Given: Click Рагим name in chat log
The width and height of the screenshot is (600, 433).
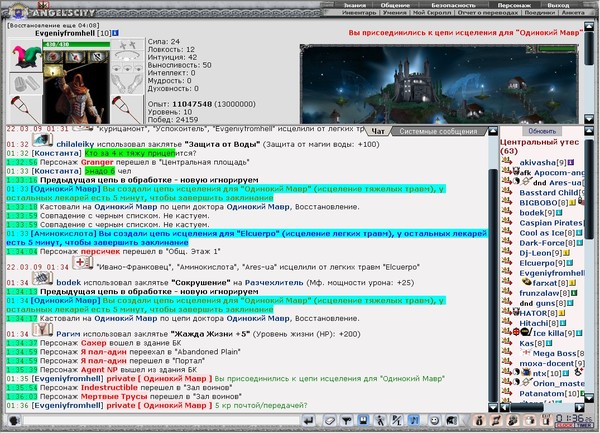Looking at the screenshot, I should [68, 334].
